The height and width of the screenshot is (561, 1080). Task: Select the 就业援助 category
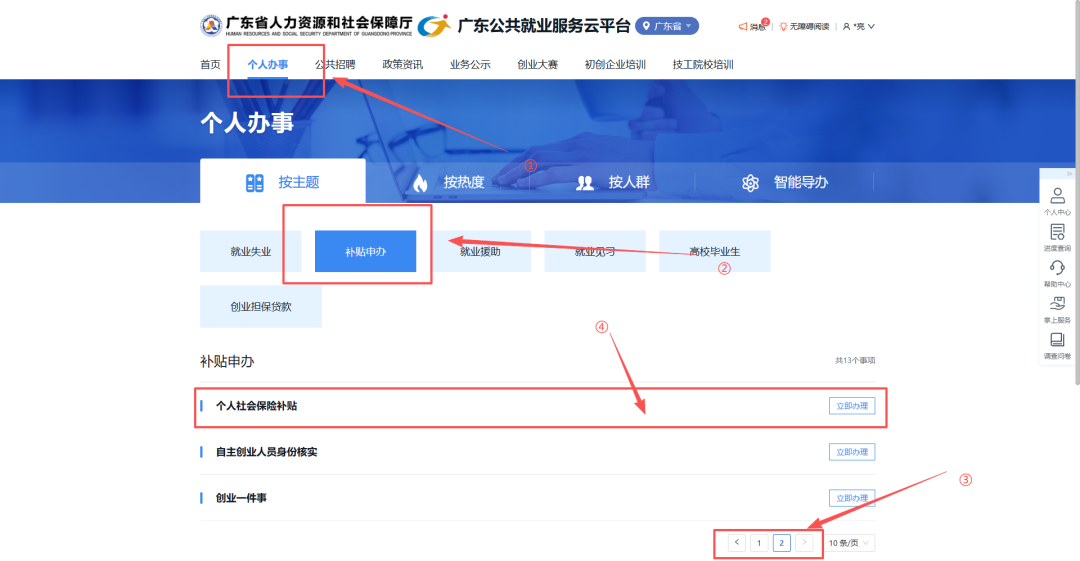coord(480,252)
